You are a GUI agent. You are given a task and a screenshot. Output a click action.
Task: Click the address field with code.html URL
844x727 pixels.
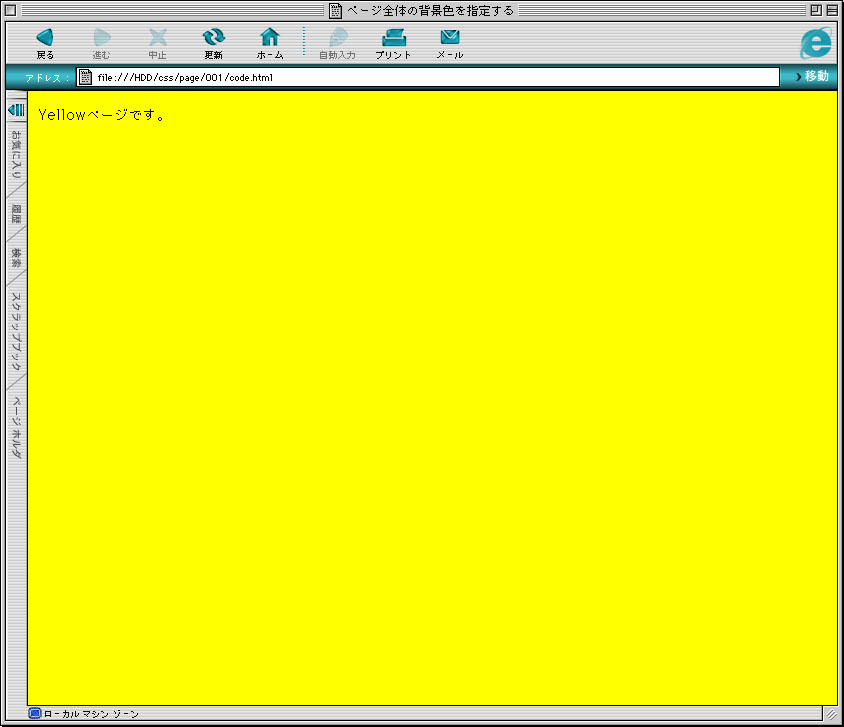coord(430,77)
